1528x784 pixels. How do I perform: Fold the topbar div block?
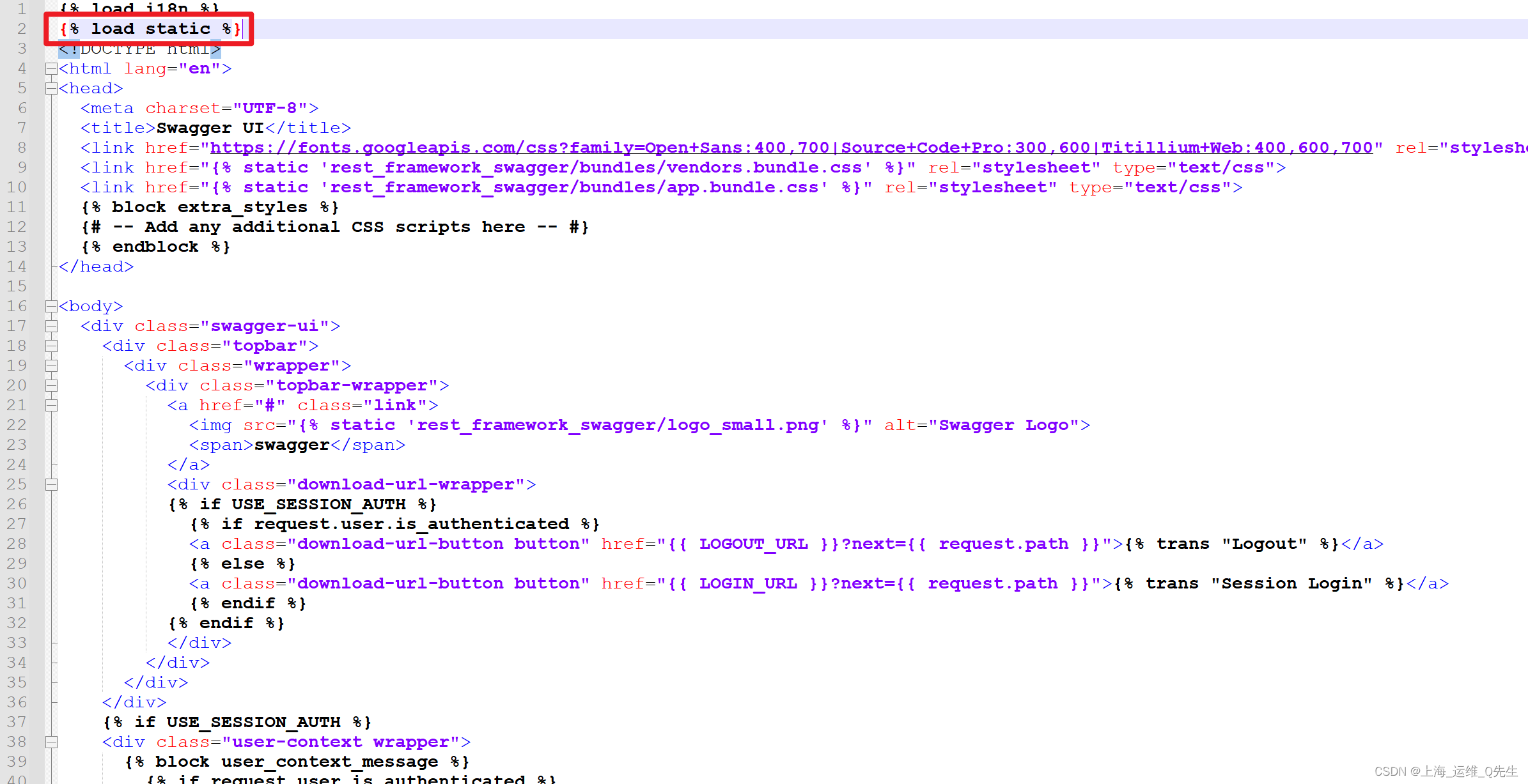51,346
